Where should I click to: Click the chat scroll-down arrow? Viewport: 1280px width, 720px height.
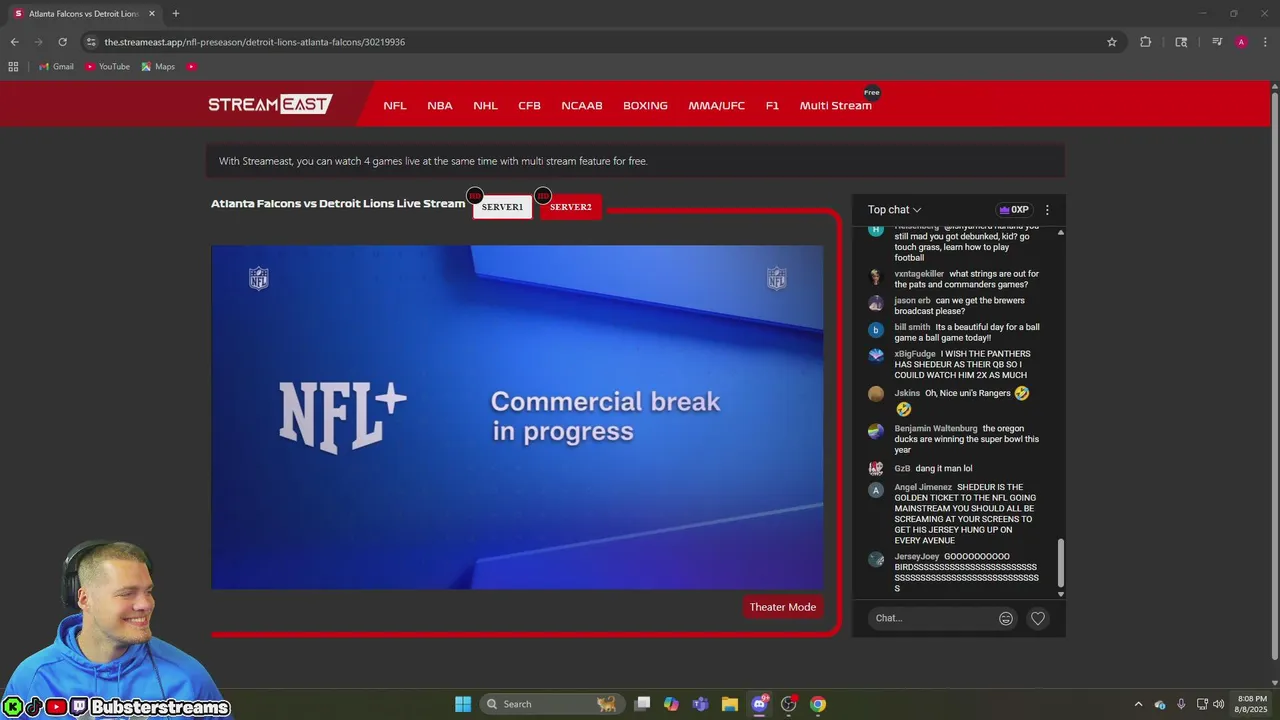(x=1061, y=594)
